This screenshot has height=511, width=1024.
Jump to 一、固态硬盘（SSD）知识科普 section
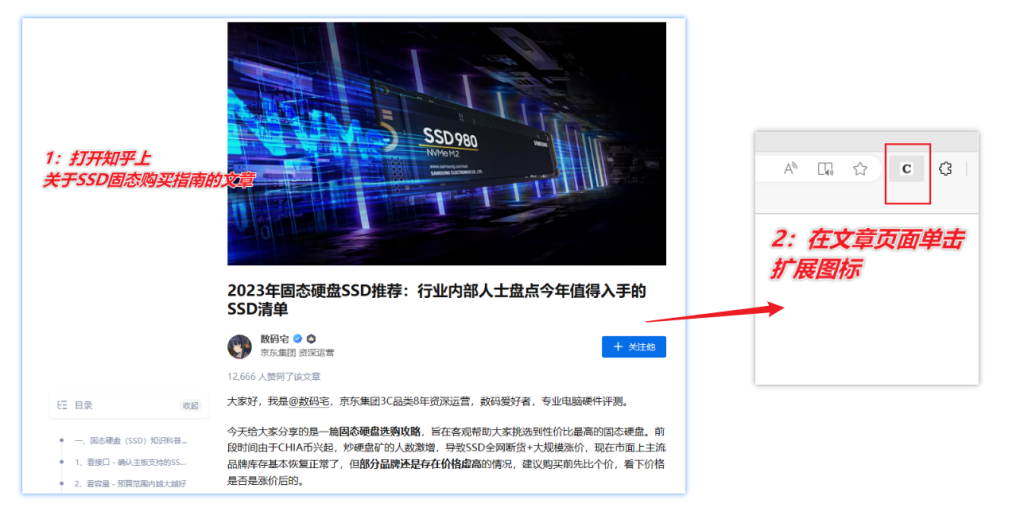(131, 440)
